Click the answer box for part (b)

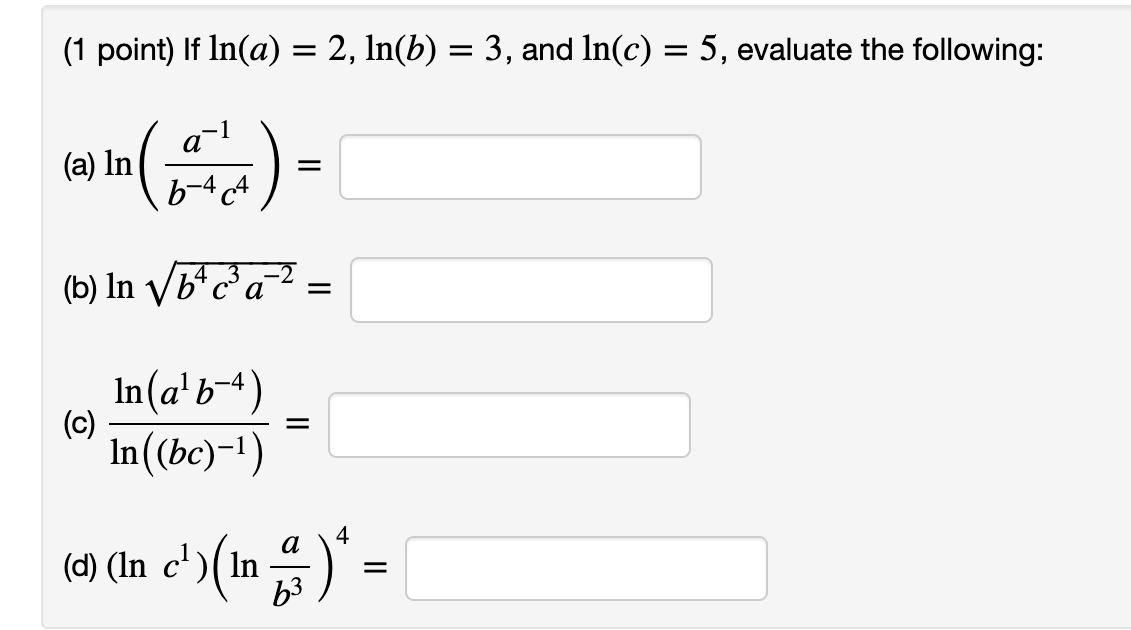point(530,288)
